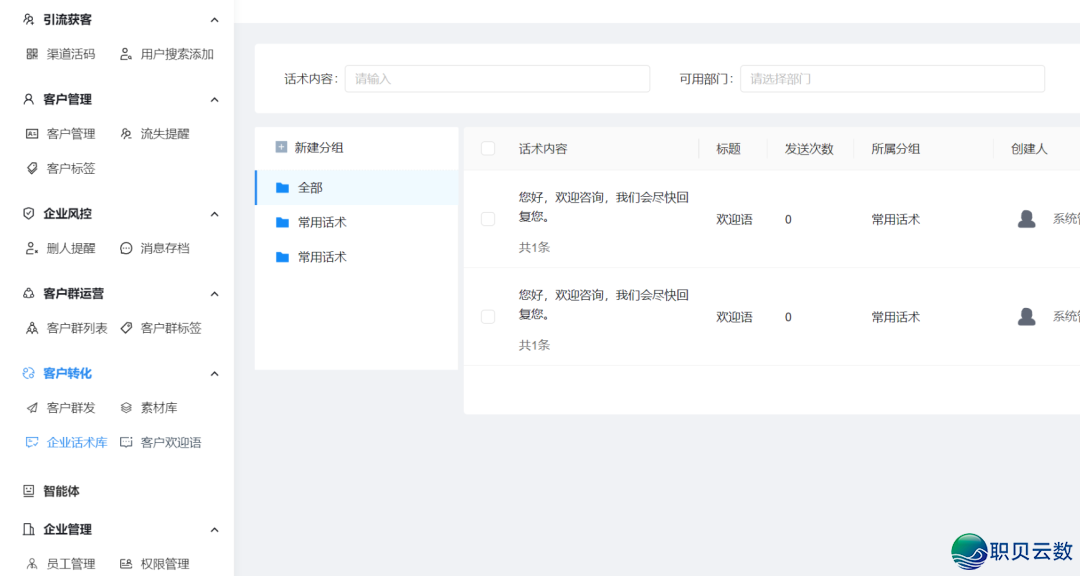1080x576 pixels.
Task: Click the 渠道活码 QR code icon
Action: coord(32,54)
